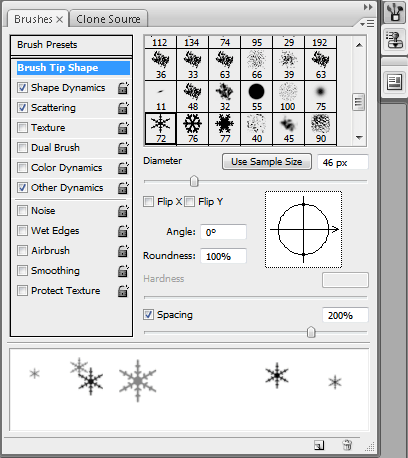Select the 45 swirl brush thumbnail

(289, 129)
